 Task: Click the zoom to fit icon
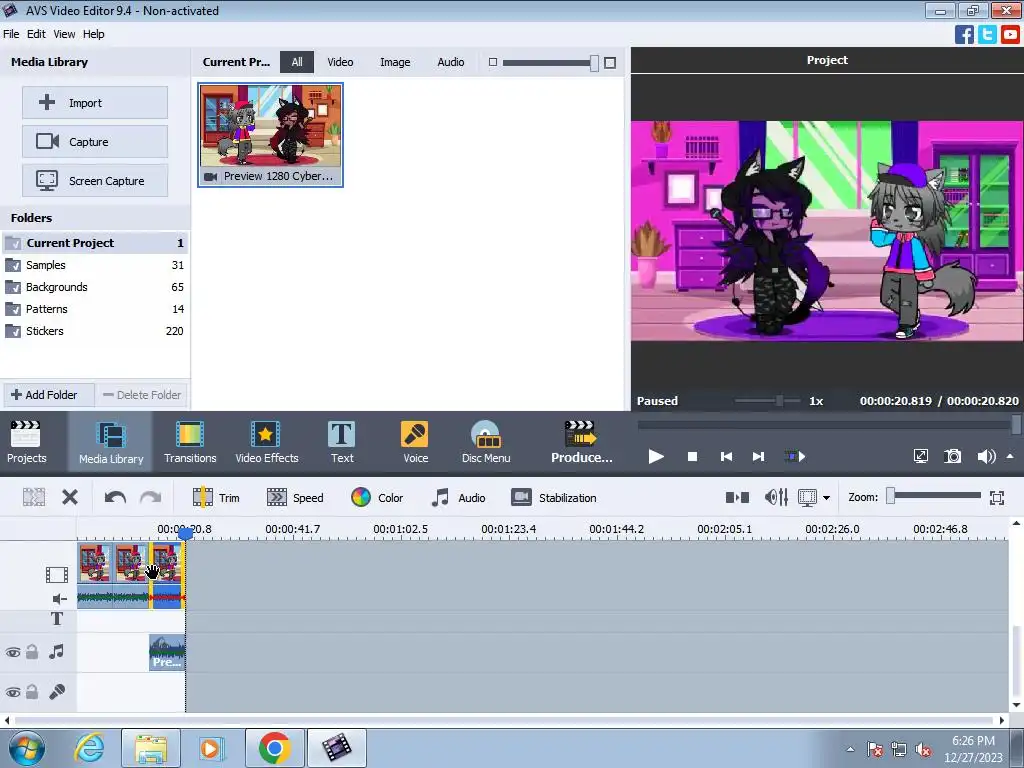coord(997,498)
